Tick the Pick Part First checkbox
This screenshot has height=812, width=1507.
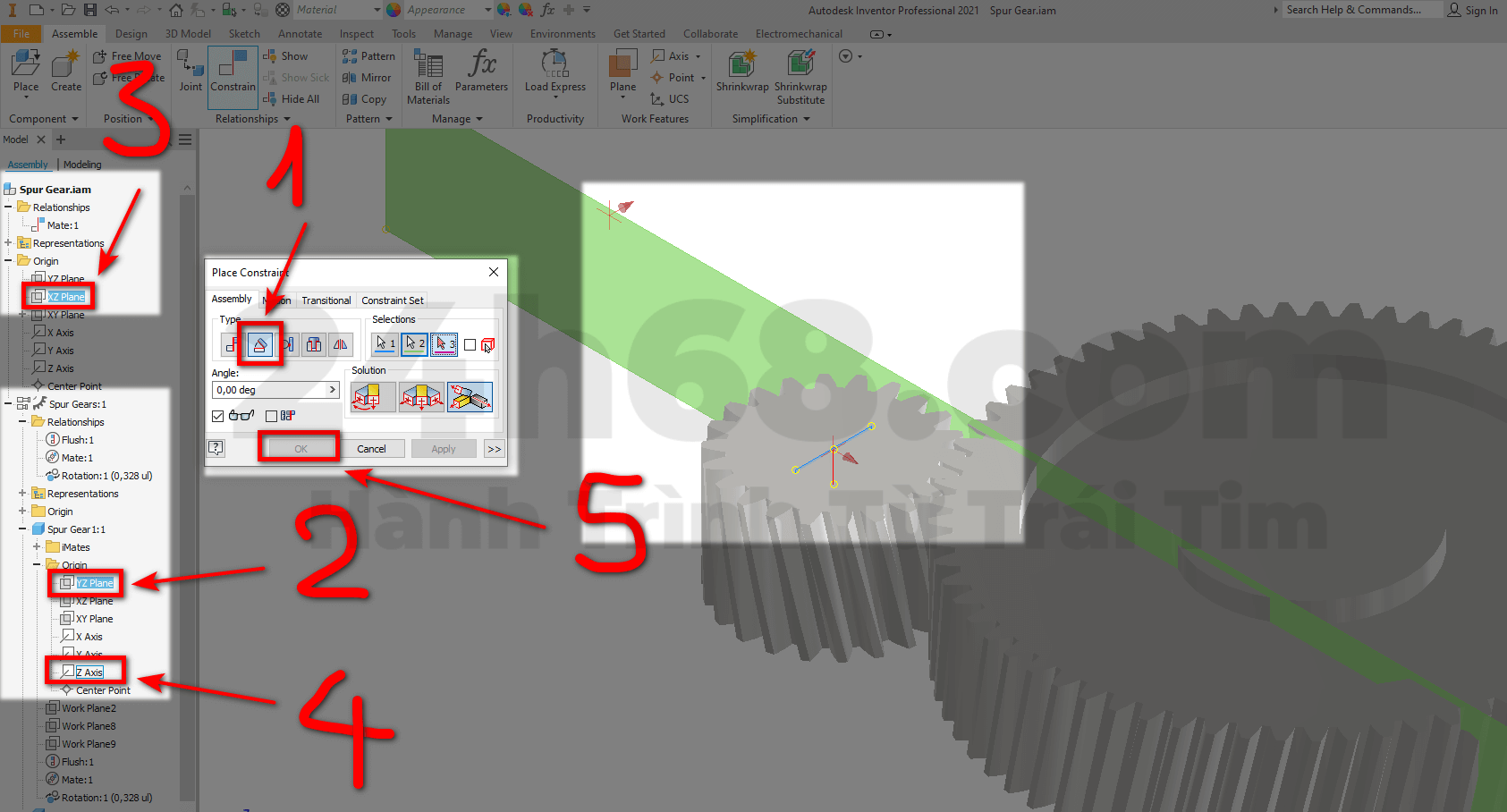(x=470, y=345)
